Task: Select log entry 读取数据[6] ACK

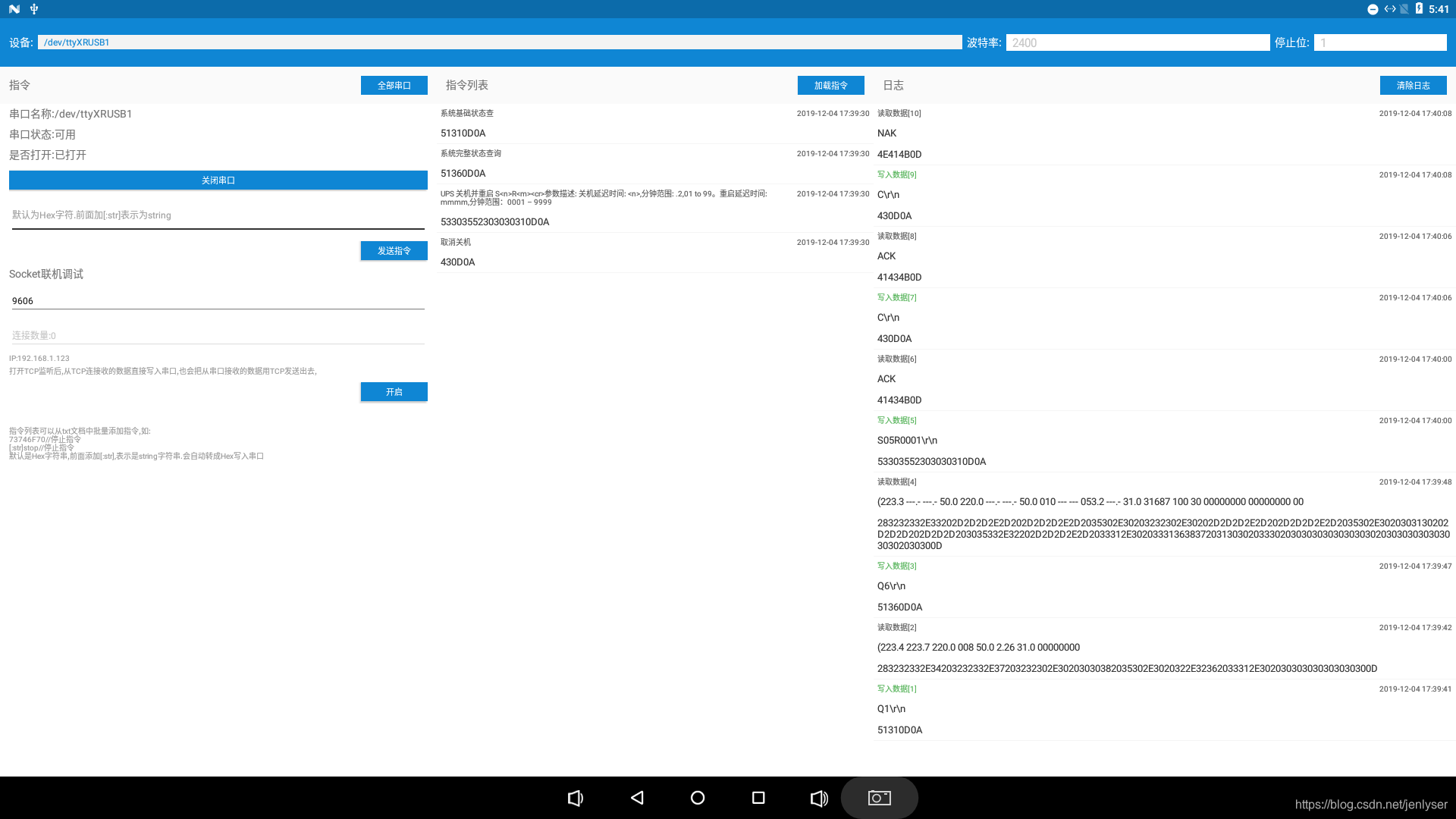Action: click(x=1165, y=380)
